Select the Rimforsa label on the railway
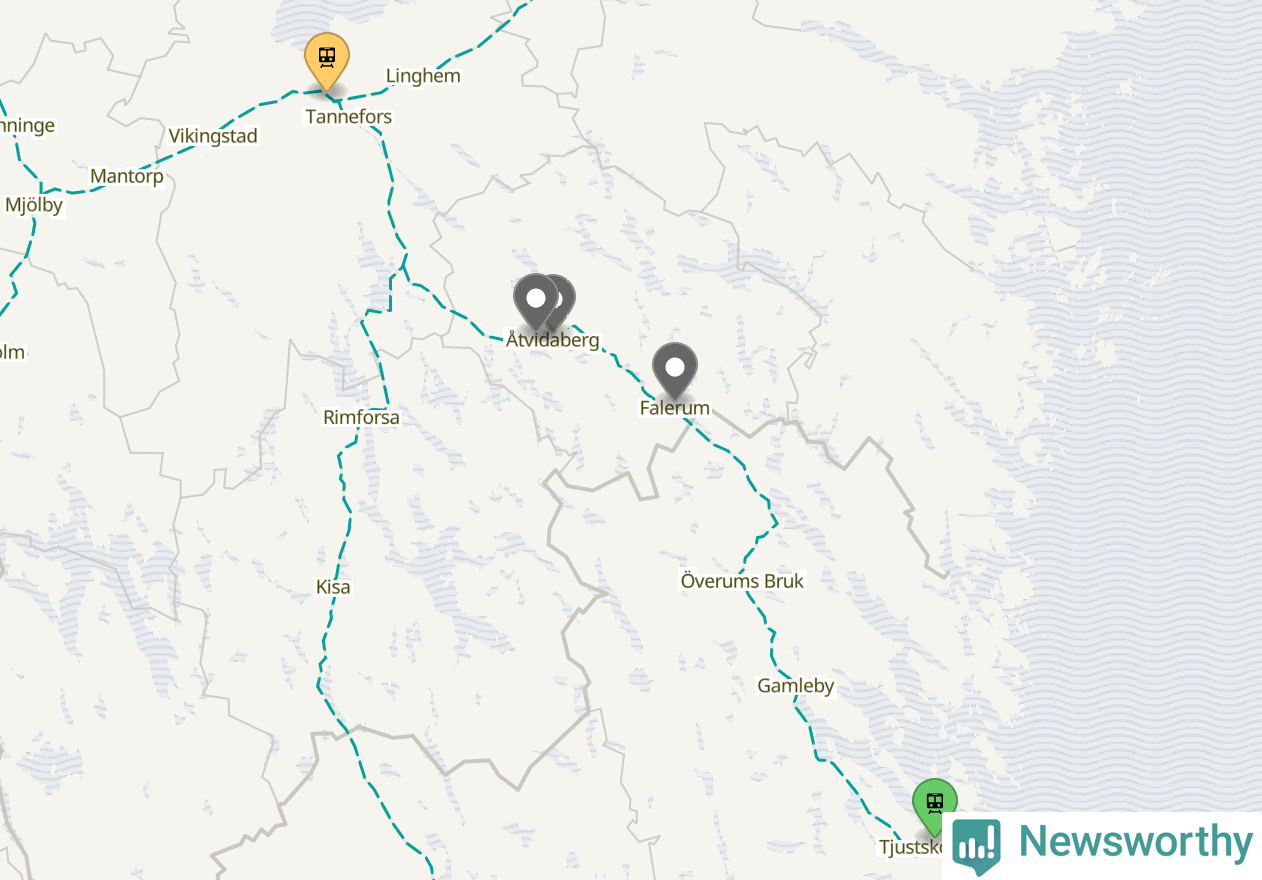Viewport: 1262px width, 880px height. point(362,418)
